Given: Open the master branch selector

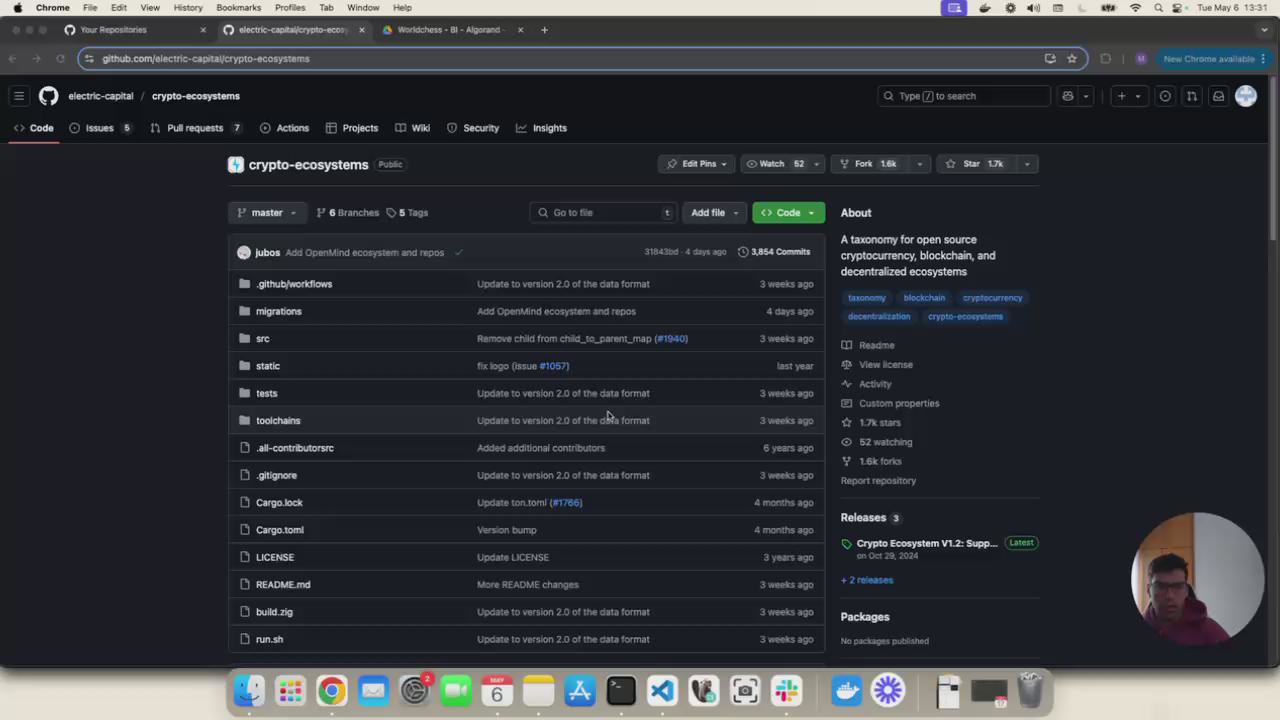Looking at the screenshot, I should 266,212.
